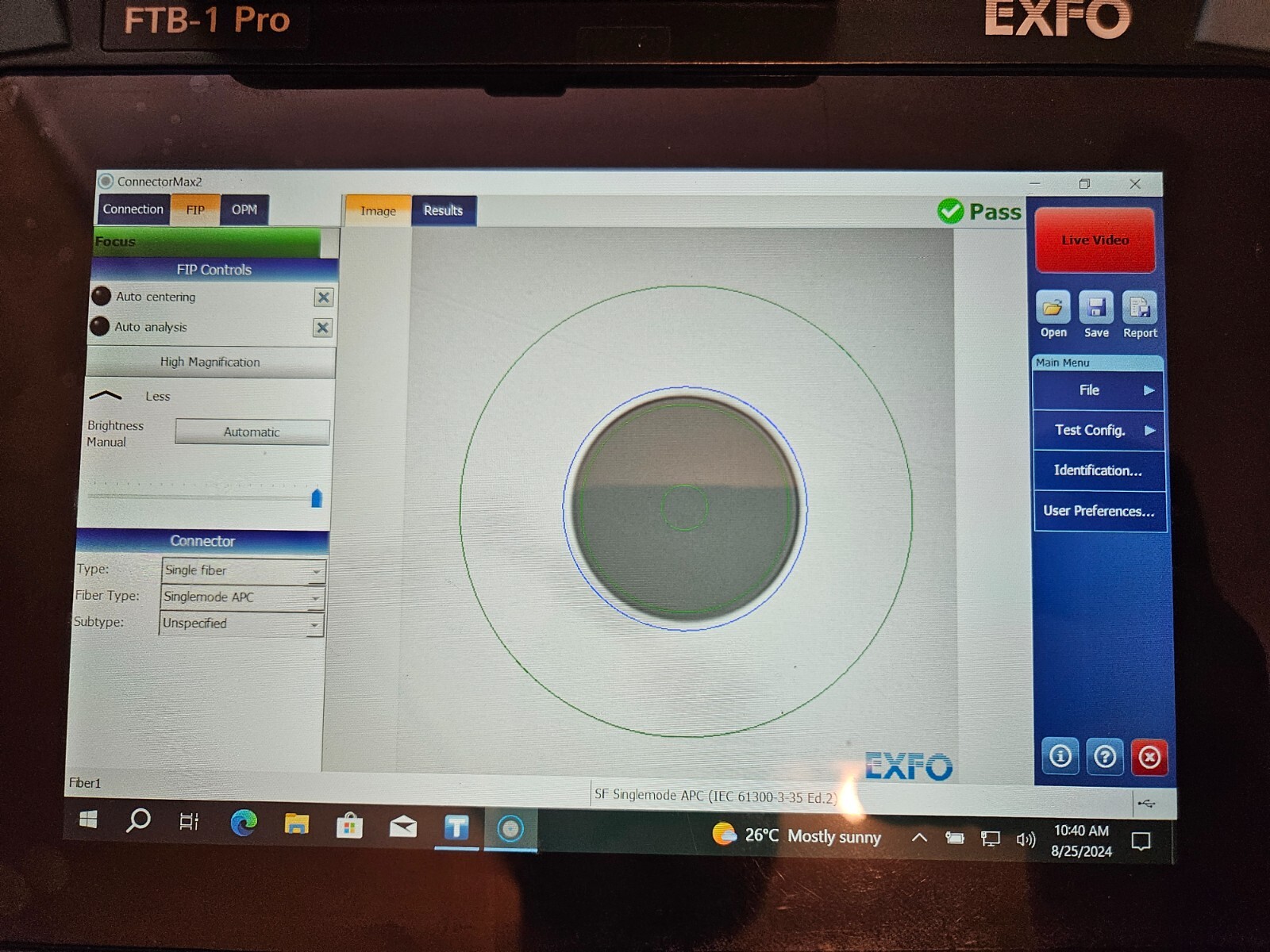Image resolution: width=1270 pixels, height=952 pixels.
Task: Switch to the OPM tab
Action: pyautogui.click(x=244, y=210)
